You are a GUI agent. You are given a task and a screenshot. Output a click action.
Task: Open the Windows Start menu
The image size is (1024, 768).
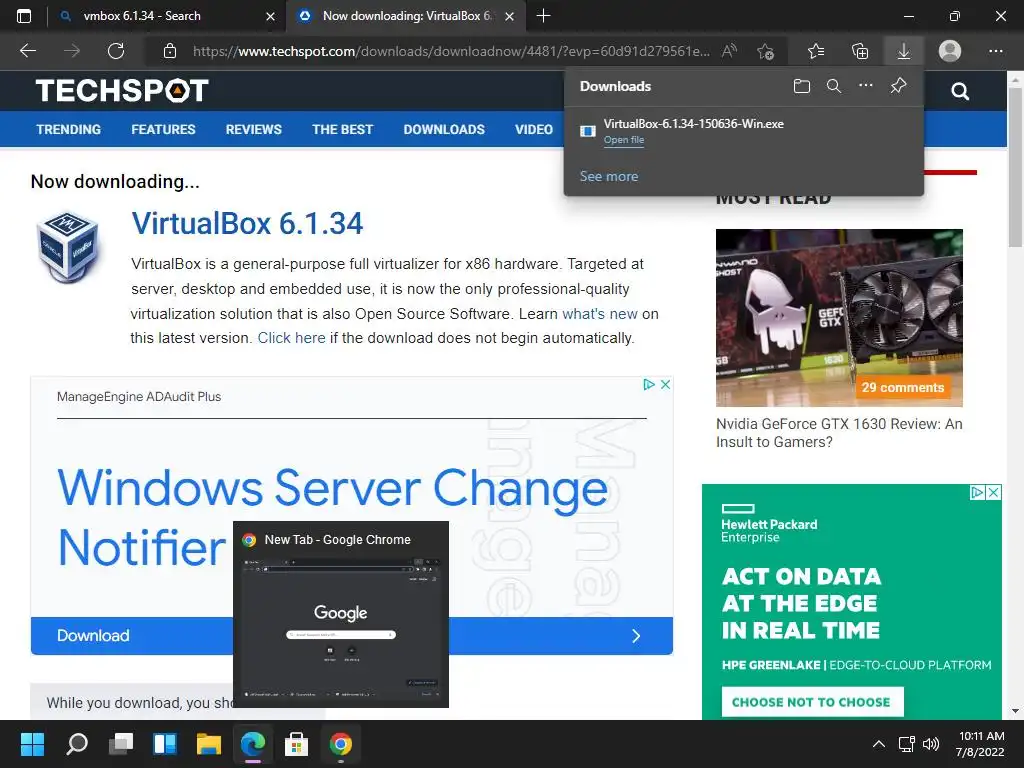click(32, 744)
